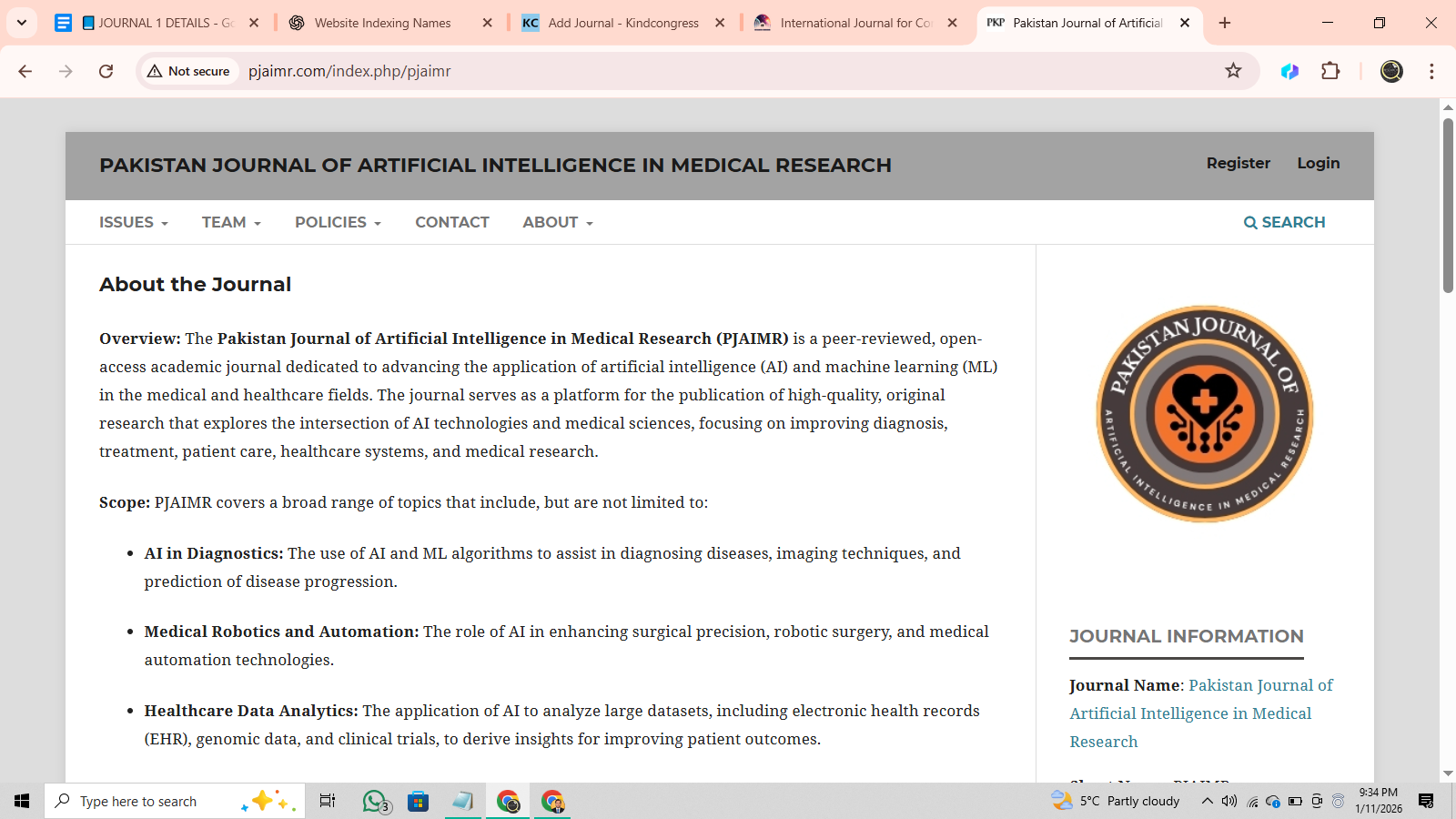Switch to the Website Indexing Names tab

pyautogui.click(x=382, y=23)
